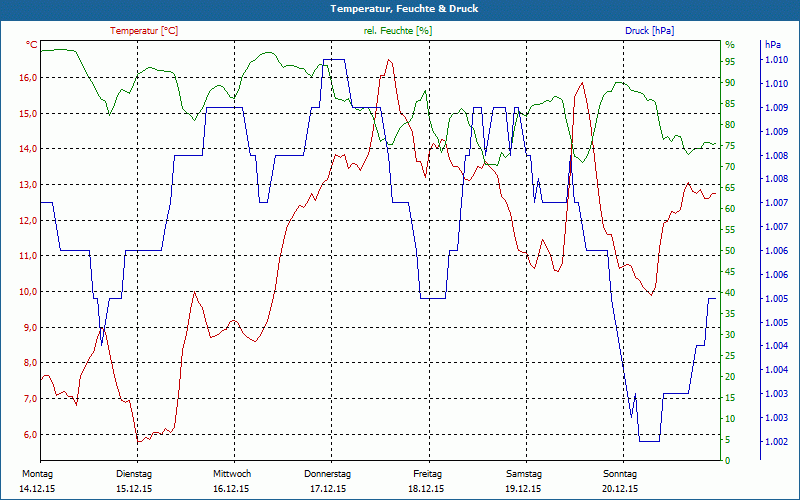Select the '30' humidity axis value
Screen dimensions: 800x500
pyautogui.click(x=730, y=335)
